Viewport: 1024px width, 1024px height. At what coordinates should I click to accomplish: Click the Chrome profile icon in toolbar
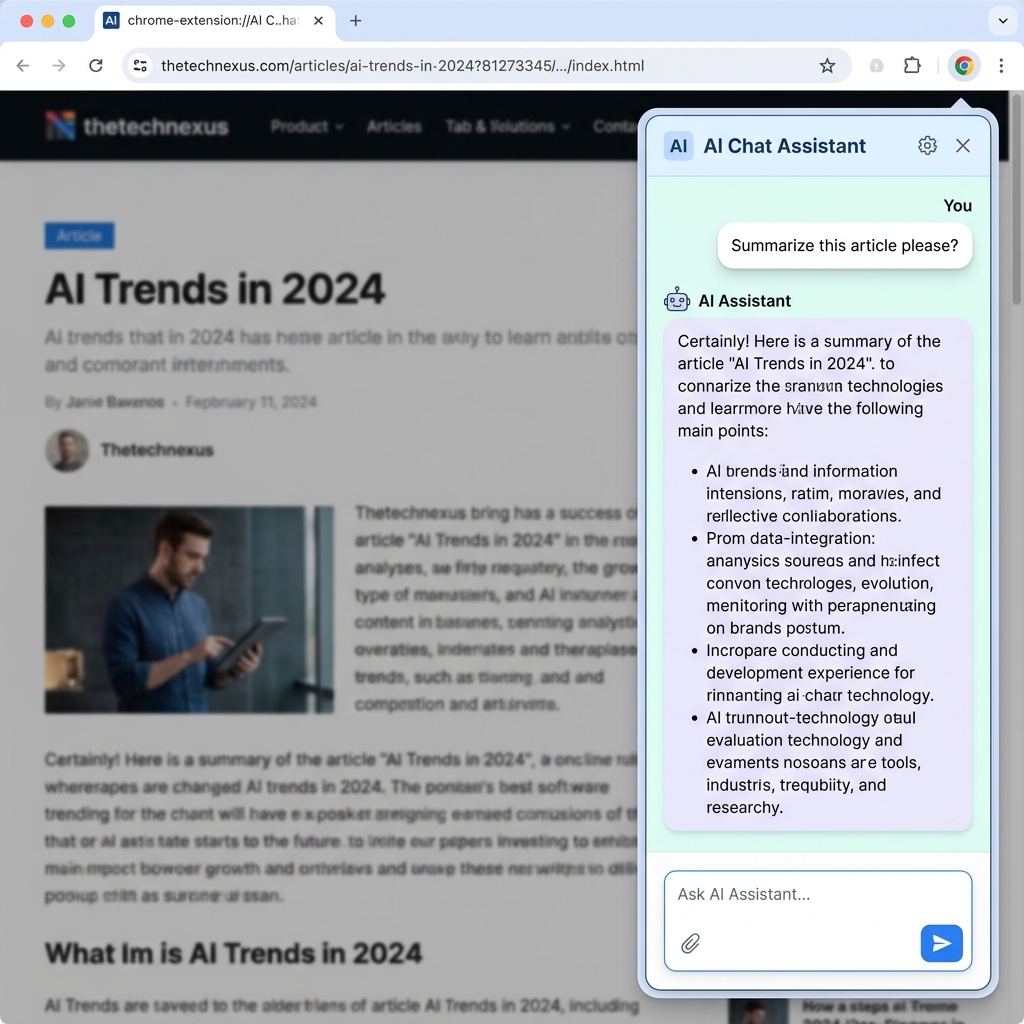click(x=964, y=65)
